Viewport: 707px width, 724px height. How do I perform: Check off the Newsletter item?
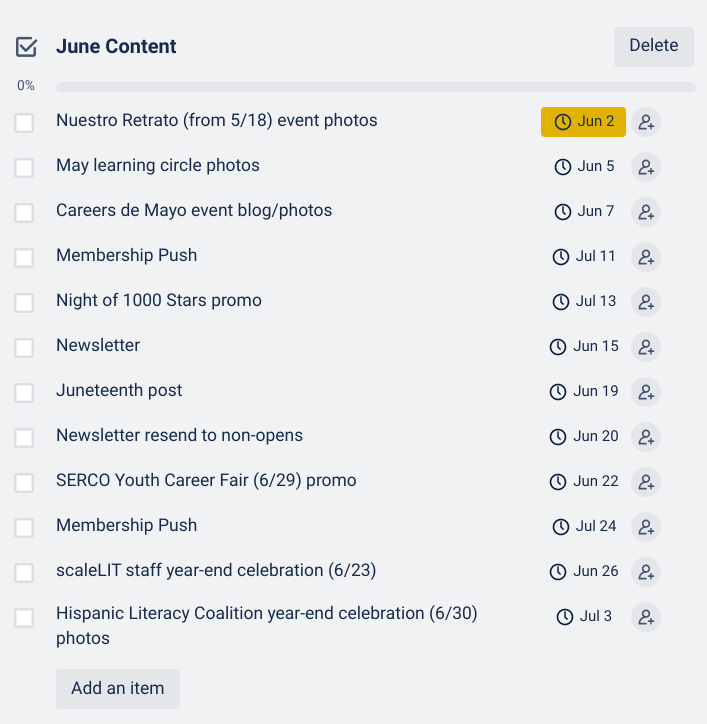[x=24, y=347]
